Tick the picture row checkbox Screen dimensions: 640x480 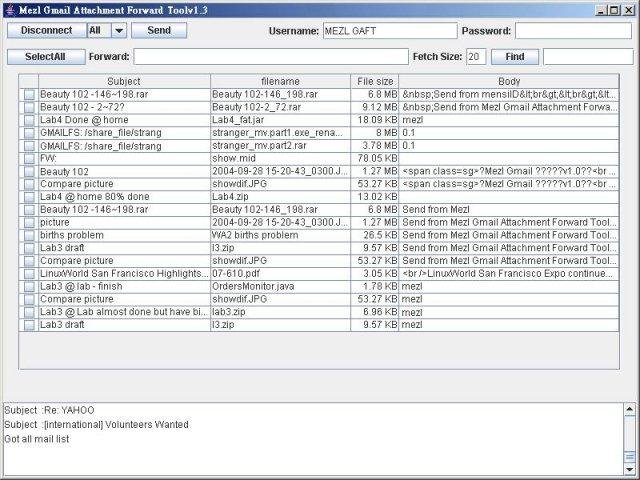pos(29,222)
